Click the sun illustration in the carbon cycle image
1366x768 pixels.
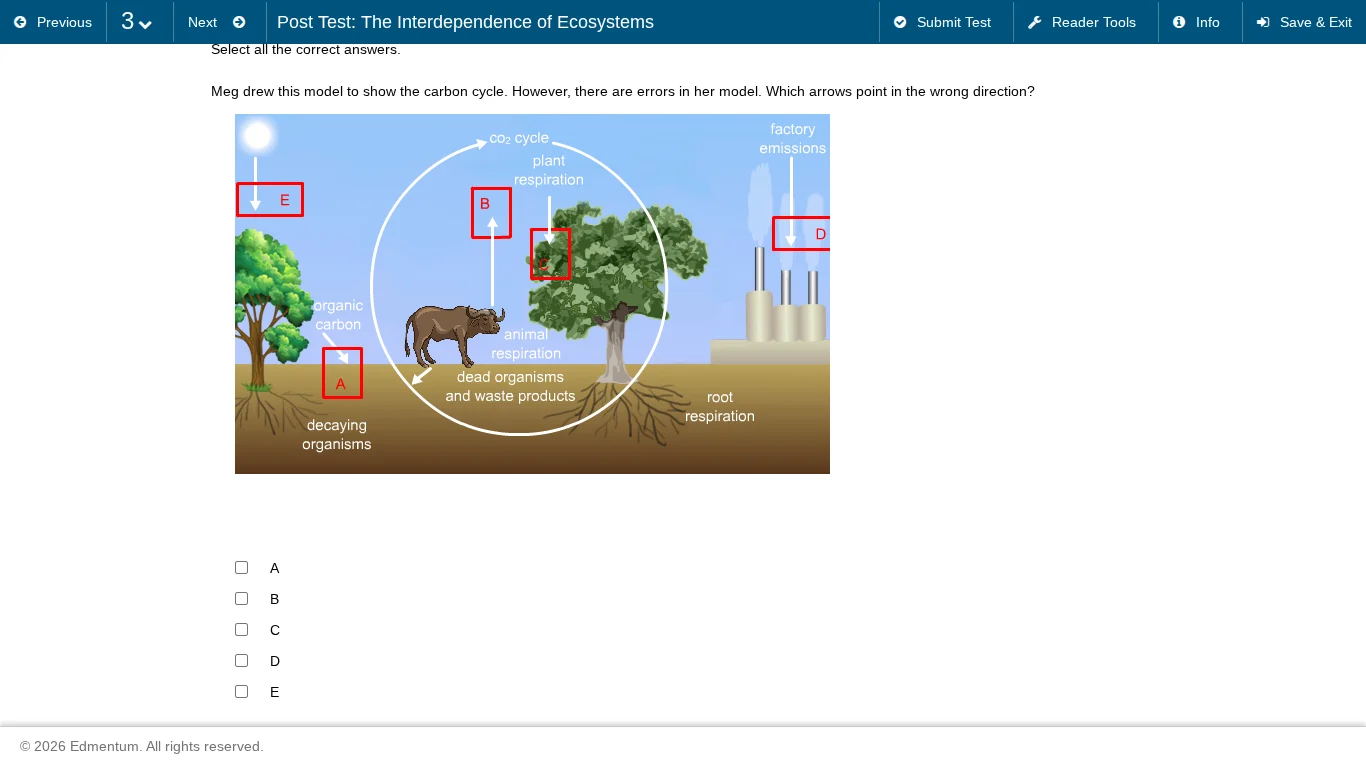pyautogui.click(x=257, y=137)
